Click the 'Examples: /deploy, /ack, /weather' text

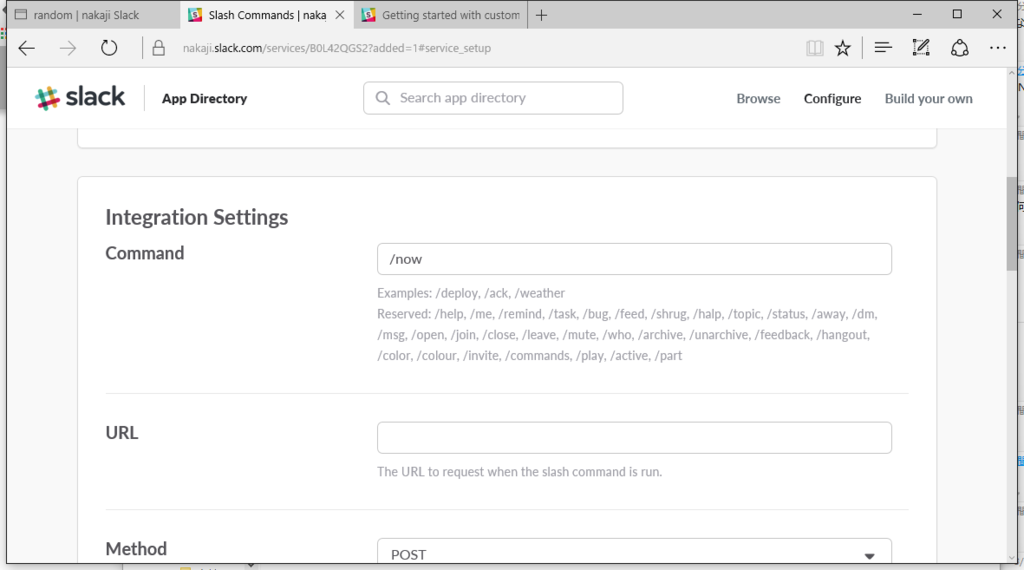point(471,293)
